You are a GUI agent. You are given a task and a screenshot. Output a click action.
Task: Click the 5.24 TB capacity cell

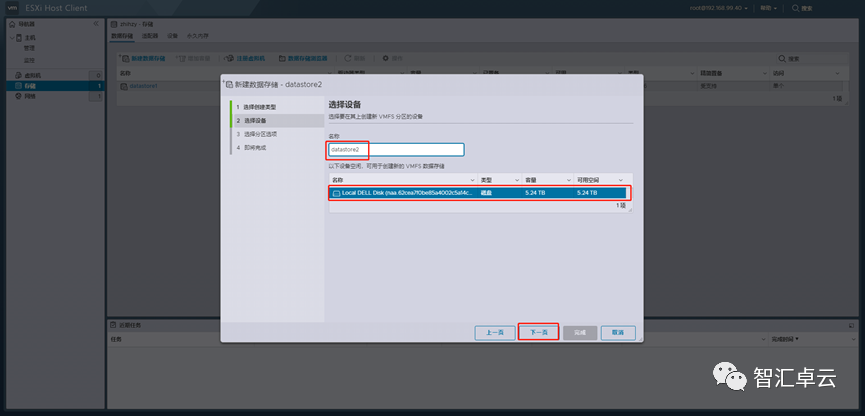[535, 193]
